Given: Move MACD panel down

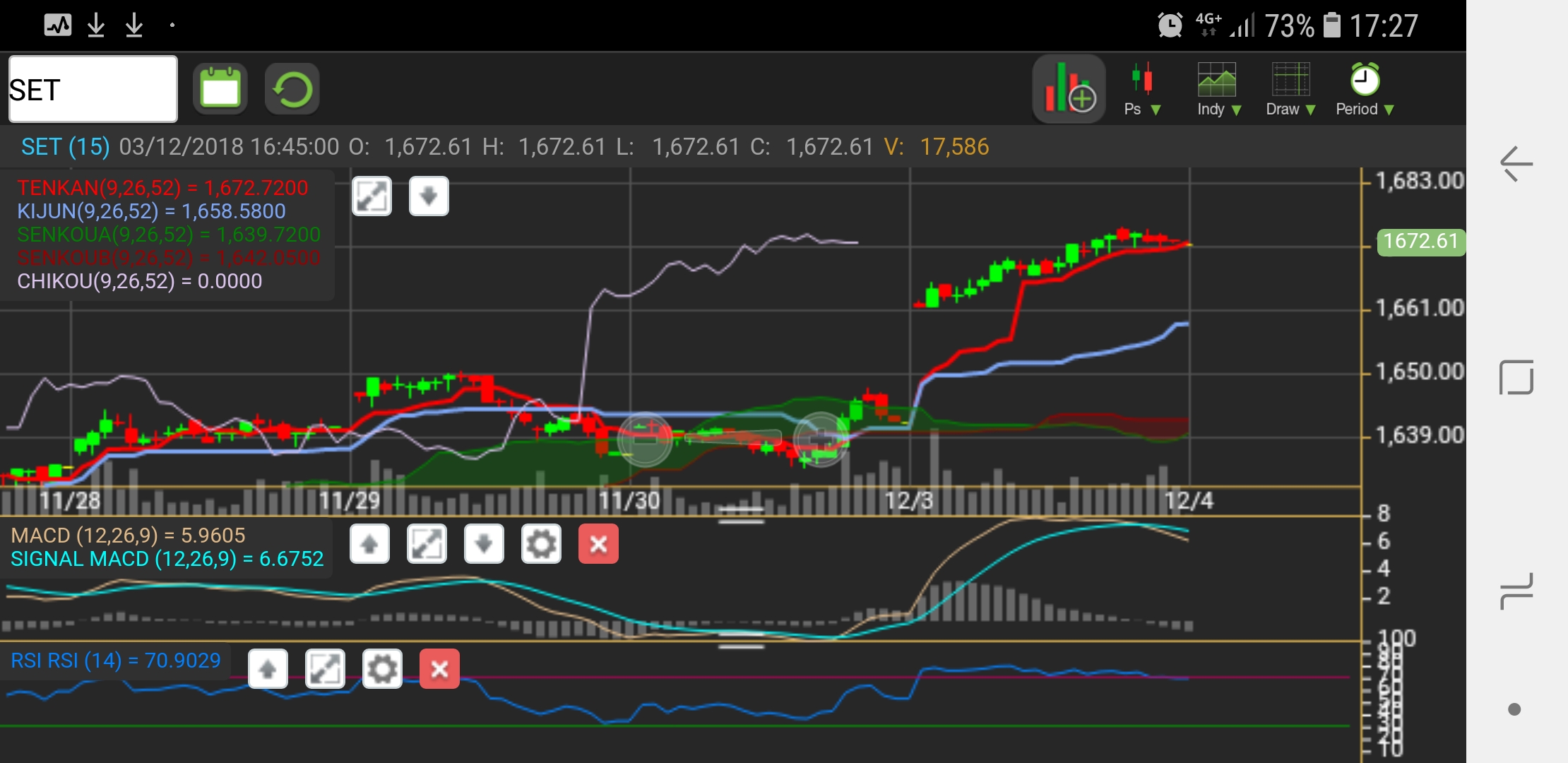Looking at the screenshot, I should click(484, 544).
